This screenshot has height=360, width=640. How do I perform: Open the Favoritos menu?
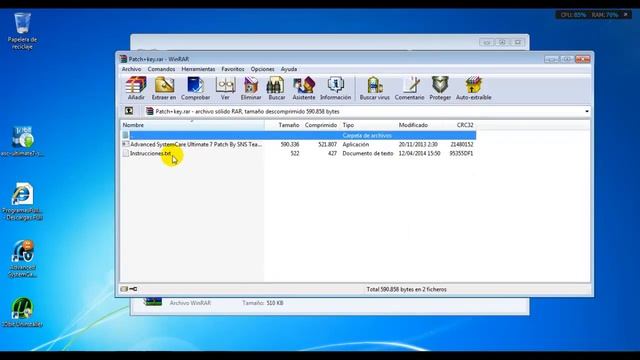click(233, 69)
